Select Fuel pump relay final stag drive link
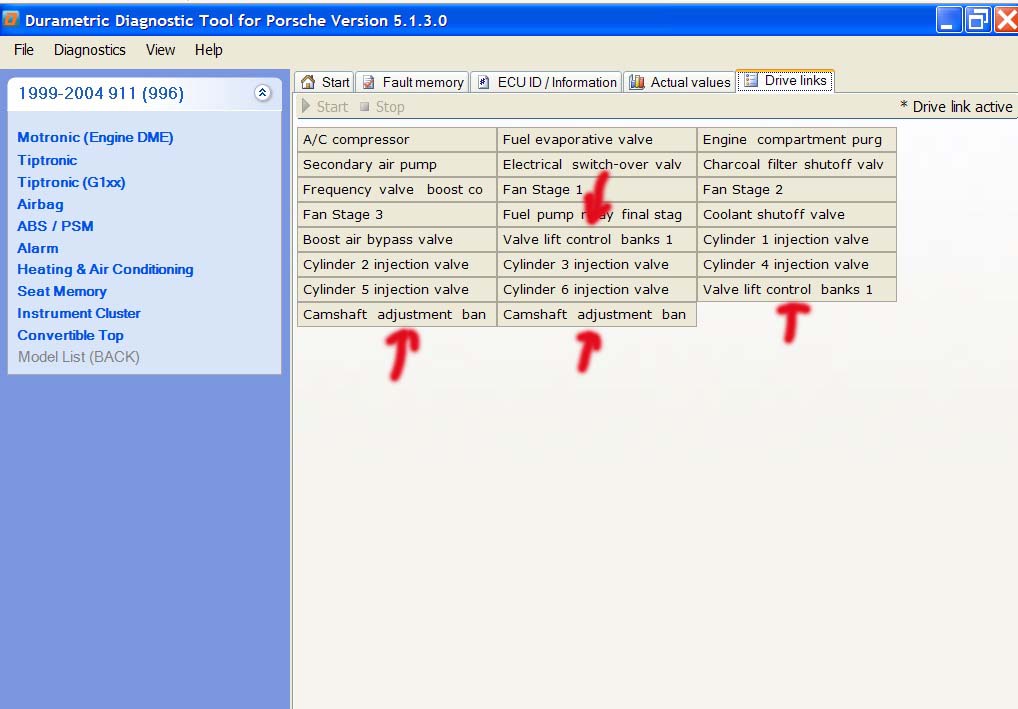The height and width of the screenshot is (709, 1018). tap(597, 215)
